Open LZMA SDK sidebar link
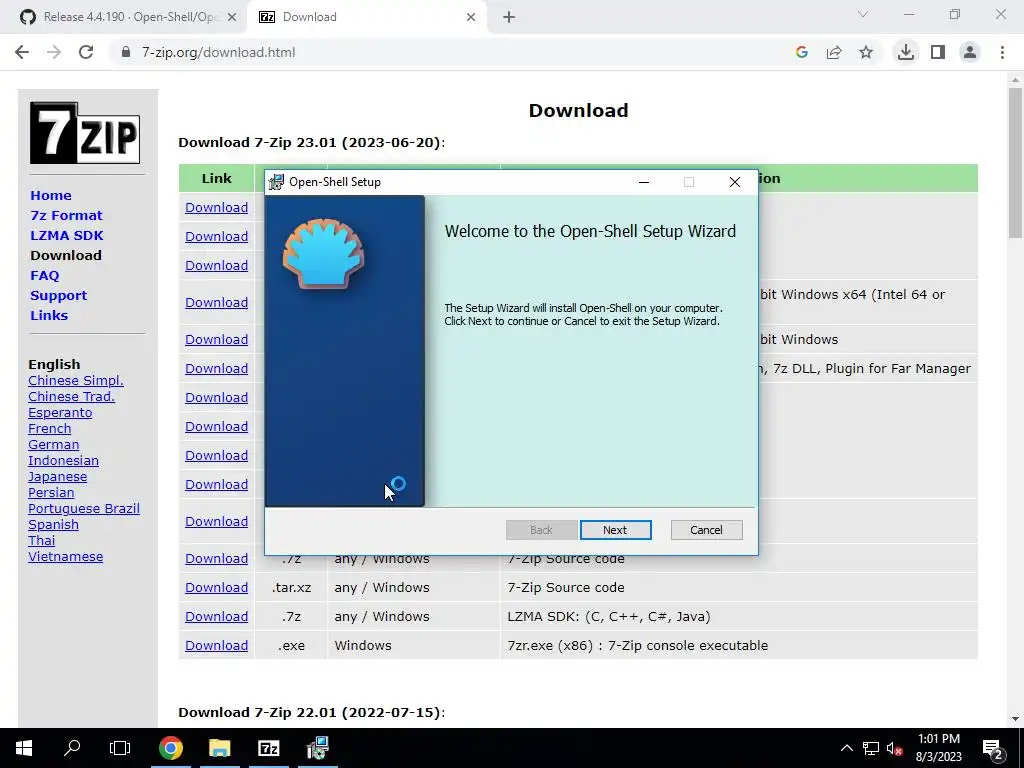This screenshot has height=768, width=1024. [67, 235]
